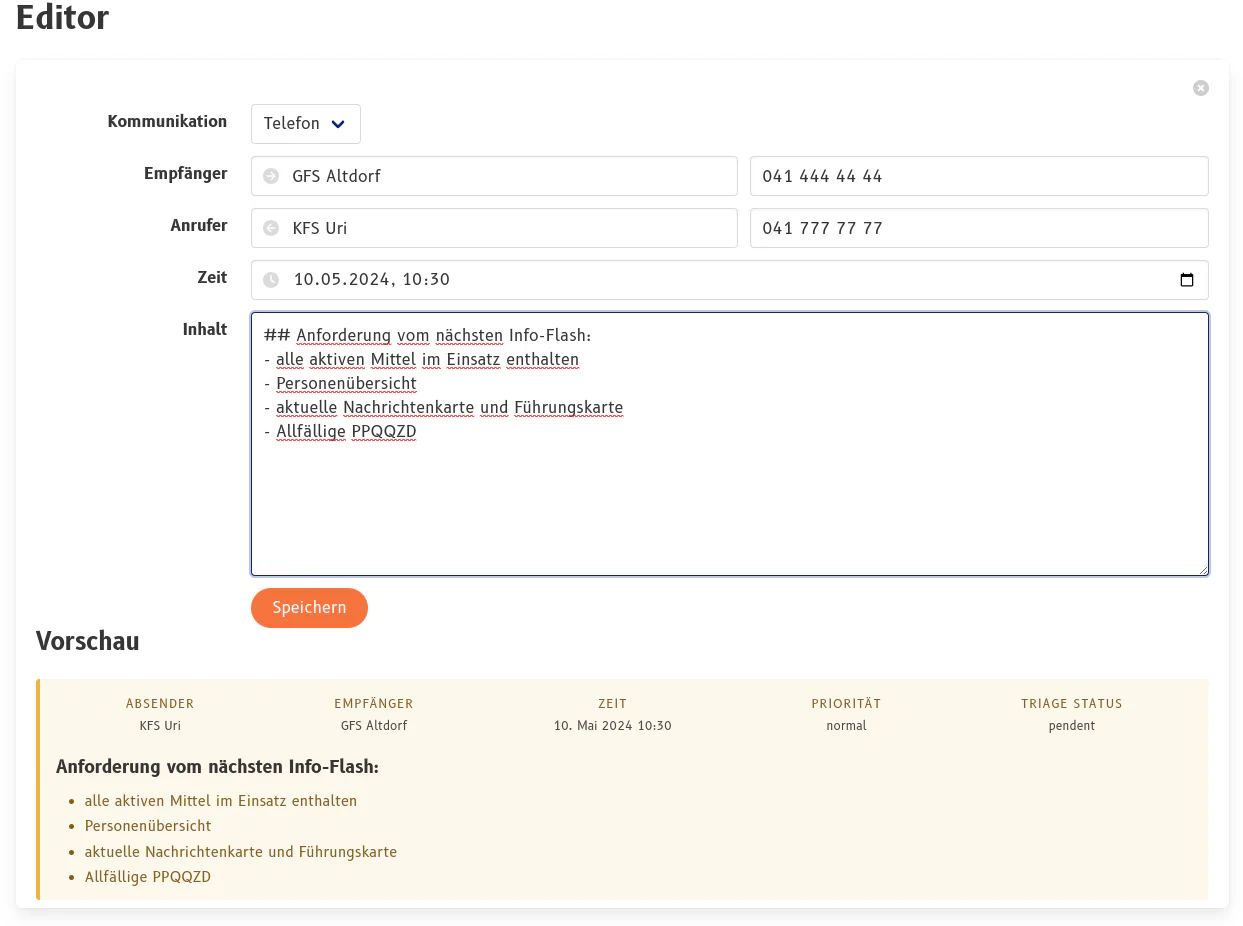Image resolution: width=1243 pixels, height=926 pixels.
Task: Click the arrow icon in the Anrufer field
Action: (x=271, y=228)
